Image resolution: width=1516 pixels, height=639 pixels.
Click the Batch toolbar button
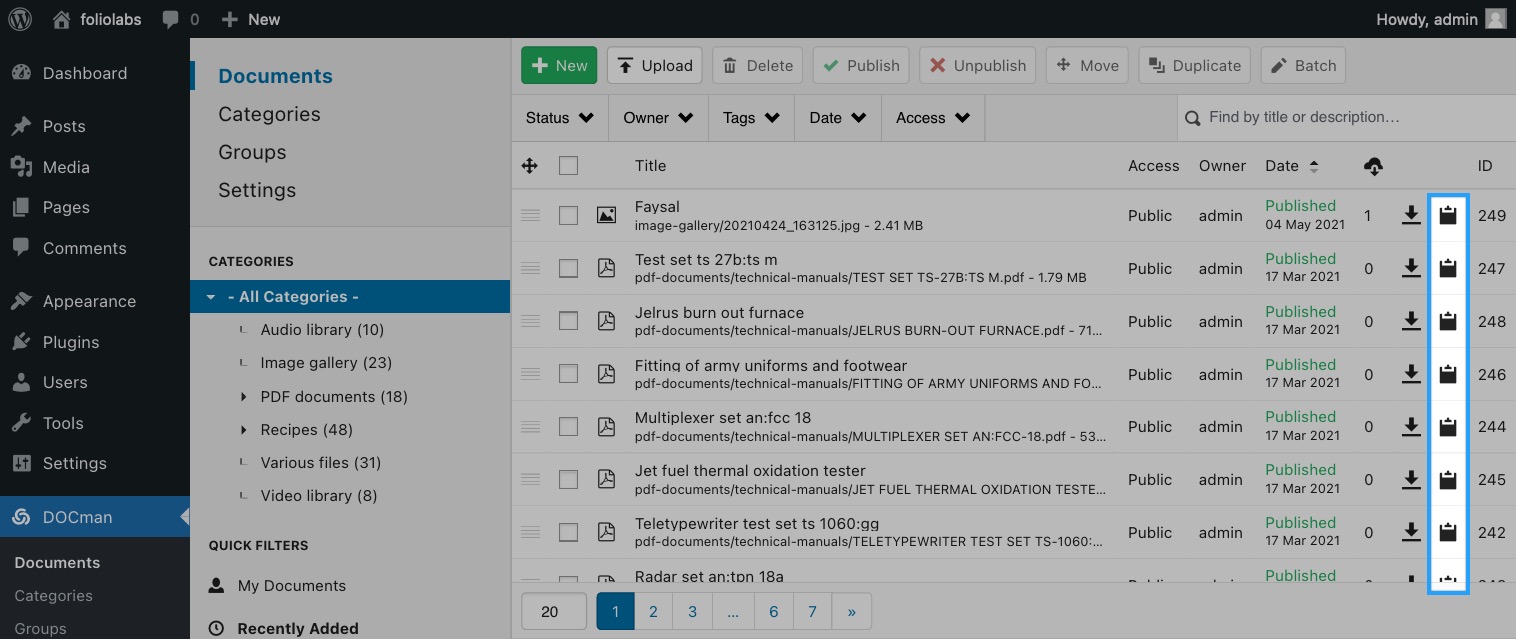coord(1303,65)
